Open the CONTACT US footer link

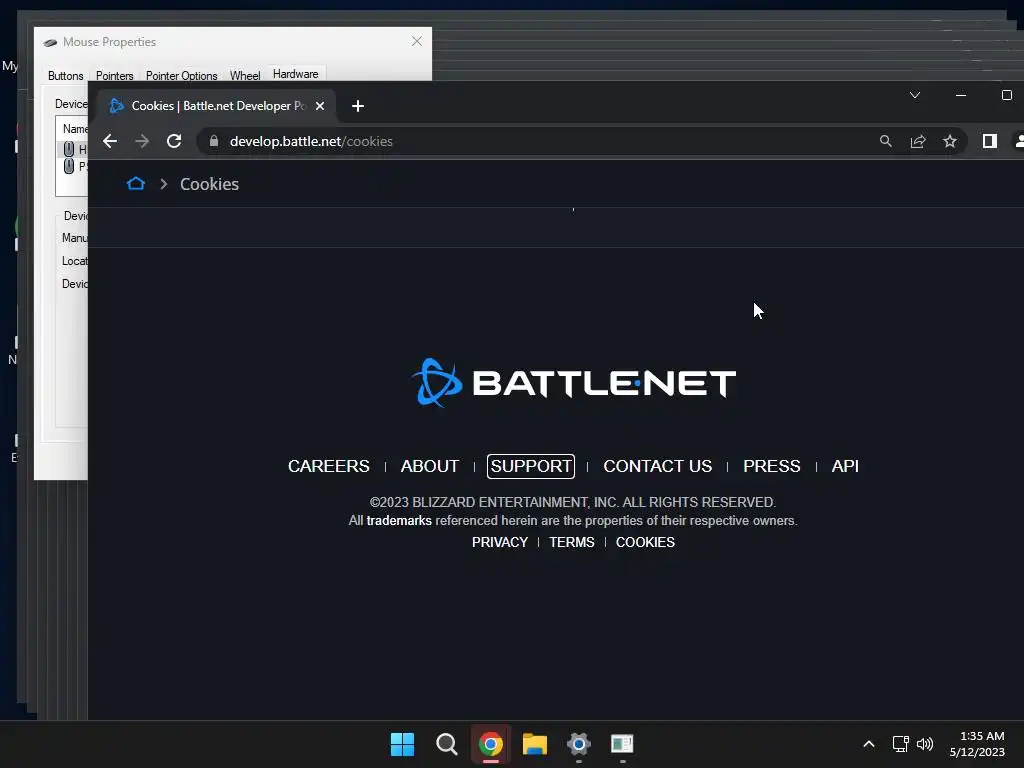coord(658,466)
